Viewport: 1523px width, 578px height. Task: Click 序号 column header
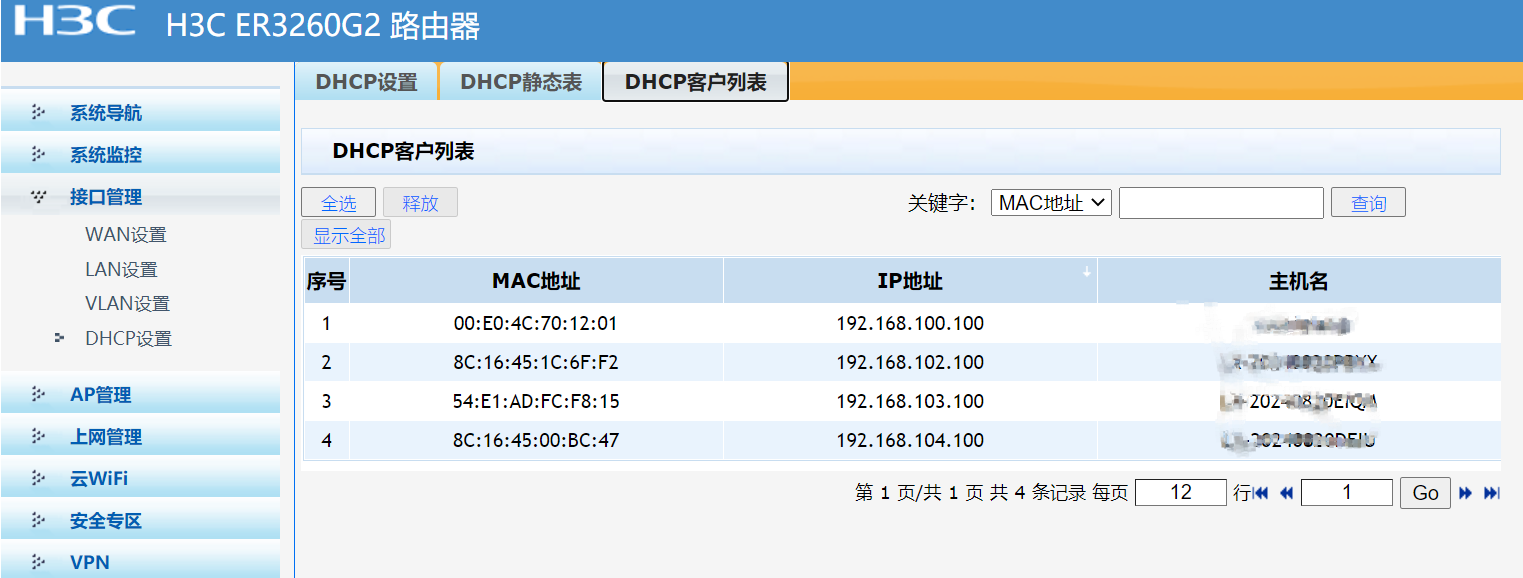[326, 281]
